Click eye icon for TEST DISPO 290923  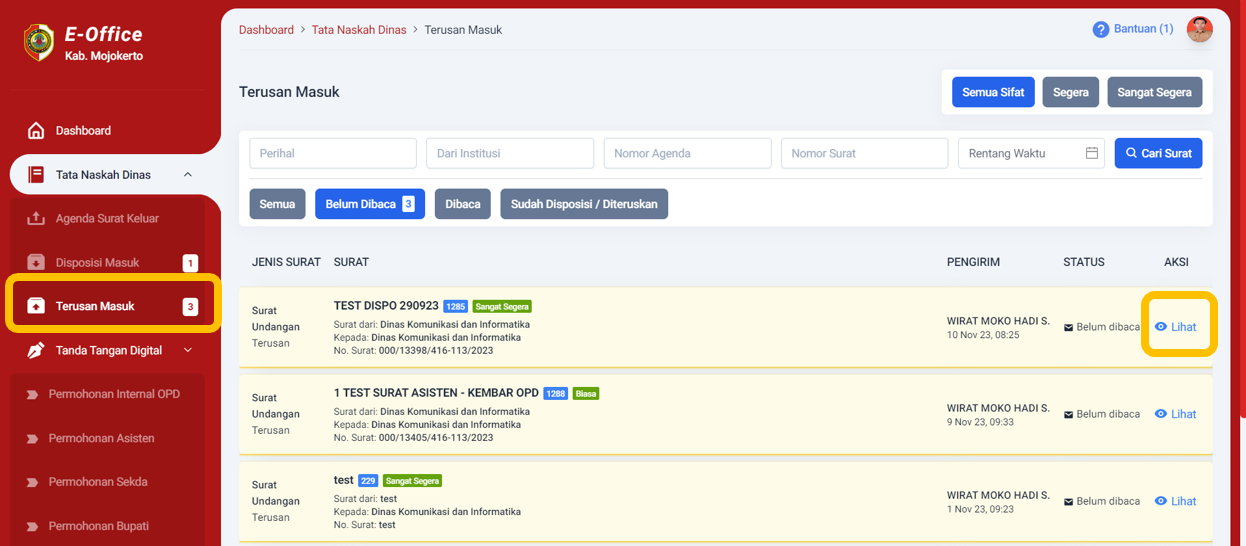(x=1161, y=327)
